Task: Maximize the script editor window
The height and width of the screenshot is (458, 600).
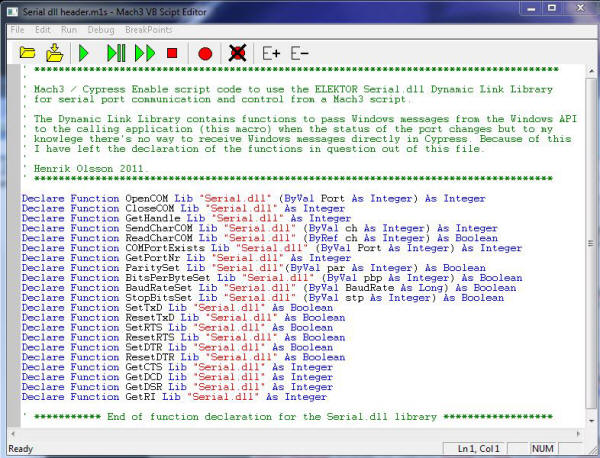Action: [552, 8]
